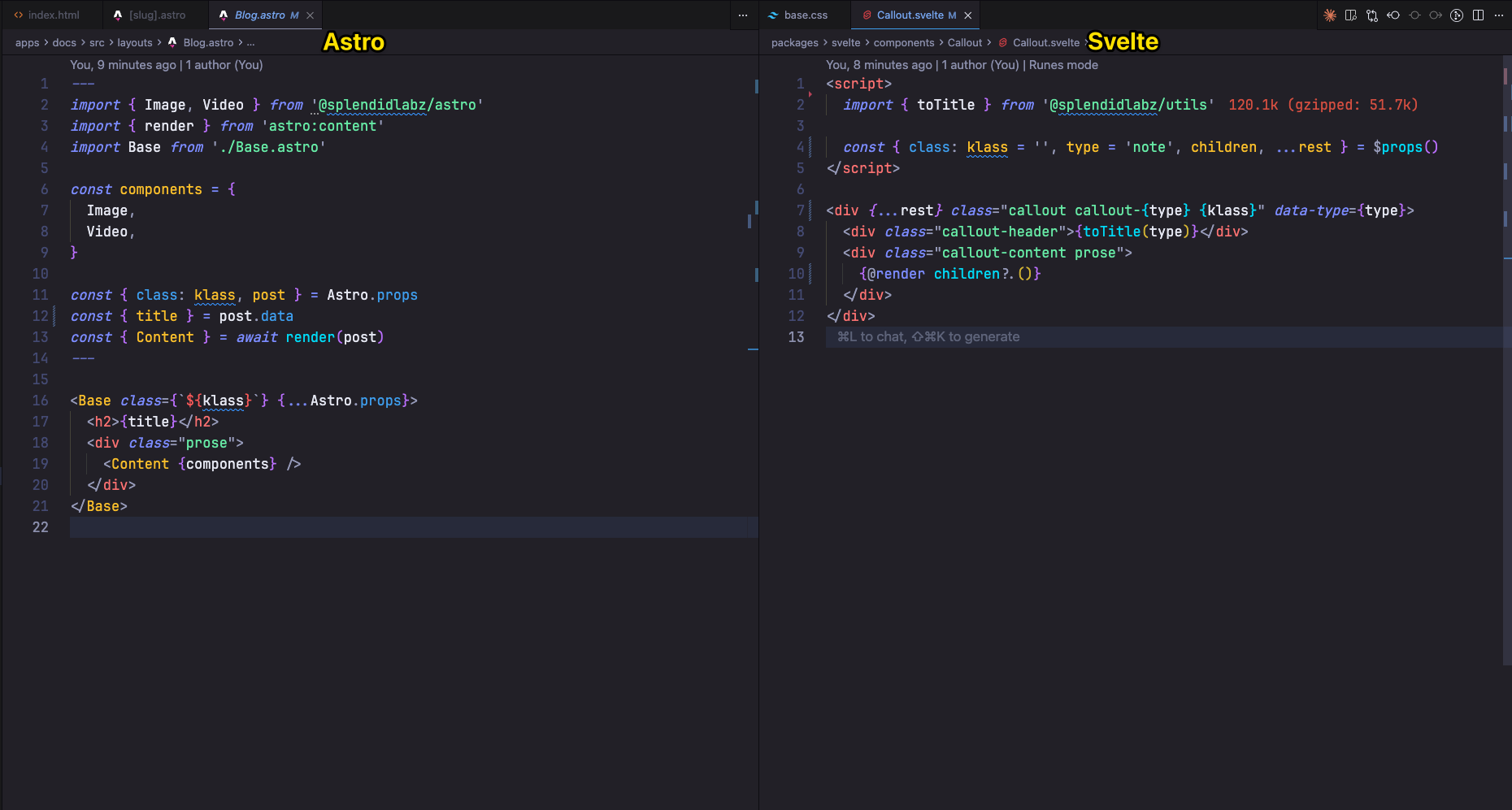The image size is (1512, 810).
Task: Click the 'Runes mode' code lens
Action: click(1063, 65)
